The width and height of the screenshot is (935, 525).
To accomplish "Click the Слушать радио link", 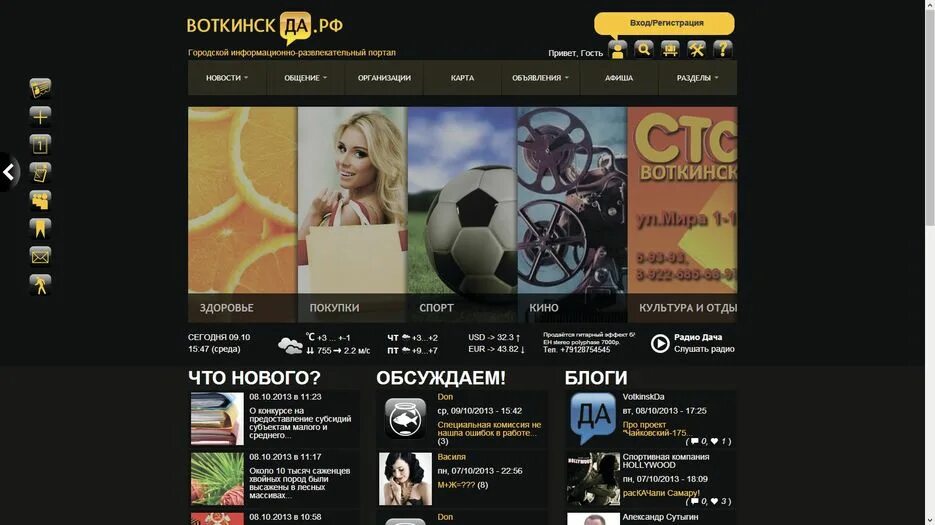I will coord(704,349).
